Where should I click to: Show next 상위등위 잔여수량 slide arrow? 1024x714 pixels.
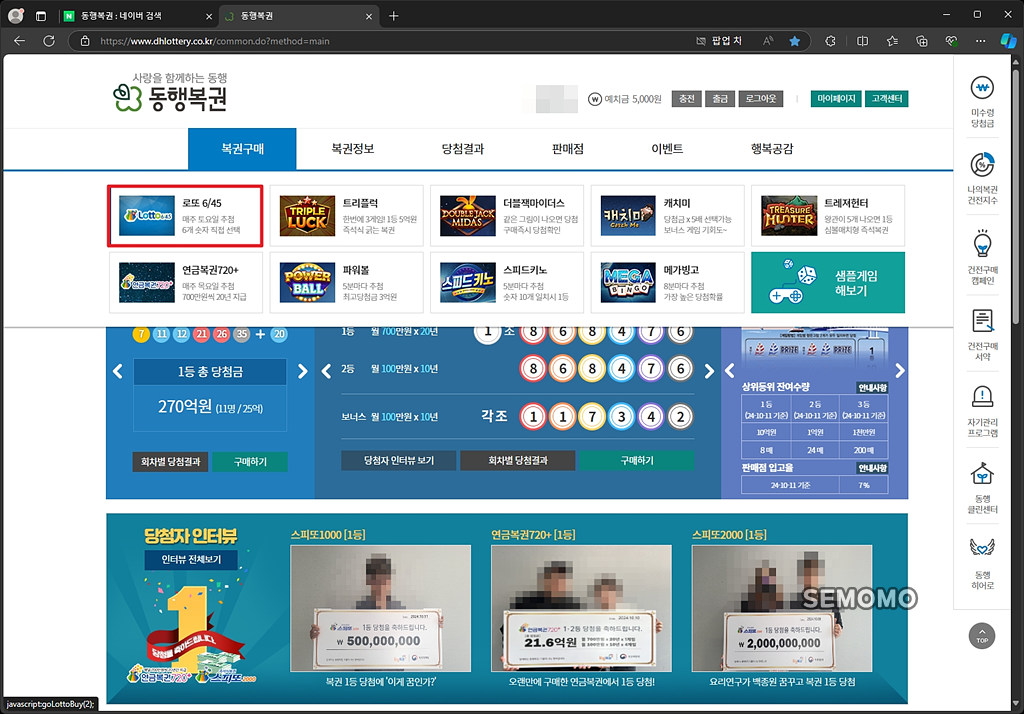pos(900,371)
